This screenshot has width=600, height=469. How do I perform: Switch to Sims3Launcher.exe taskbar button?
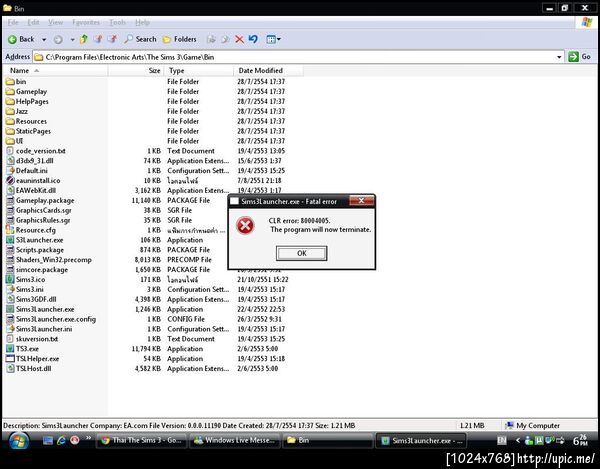click(422, 440)
